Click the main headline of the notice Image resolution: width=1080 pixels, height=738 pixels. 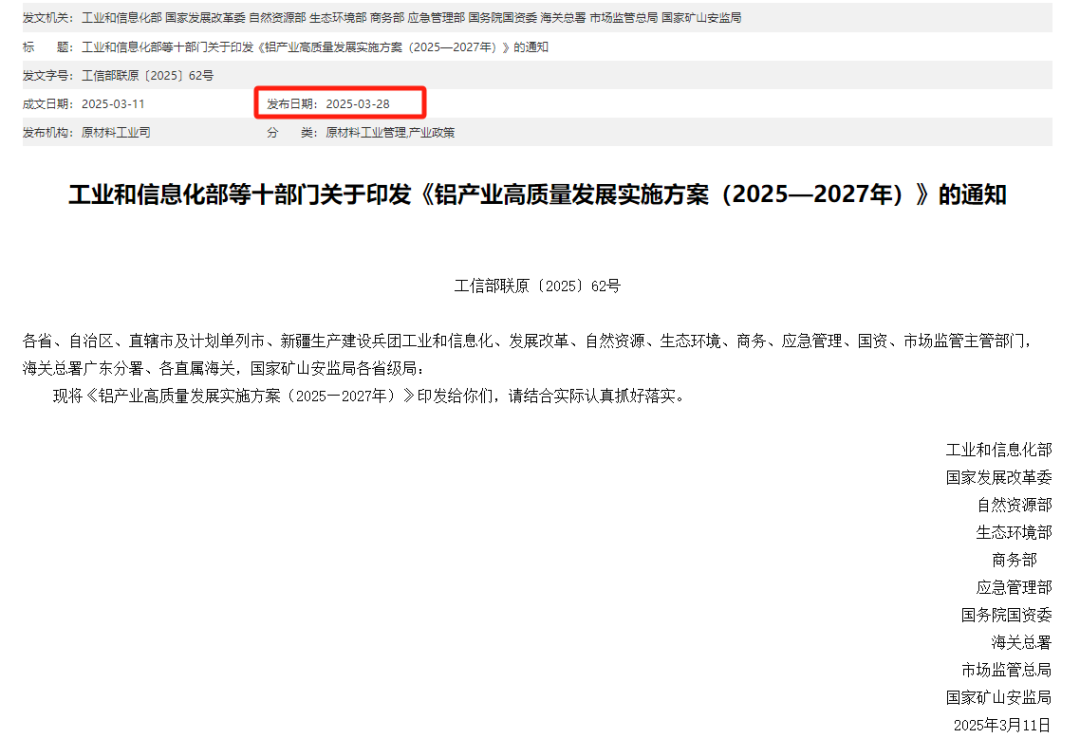(537, 195)
